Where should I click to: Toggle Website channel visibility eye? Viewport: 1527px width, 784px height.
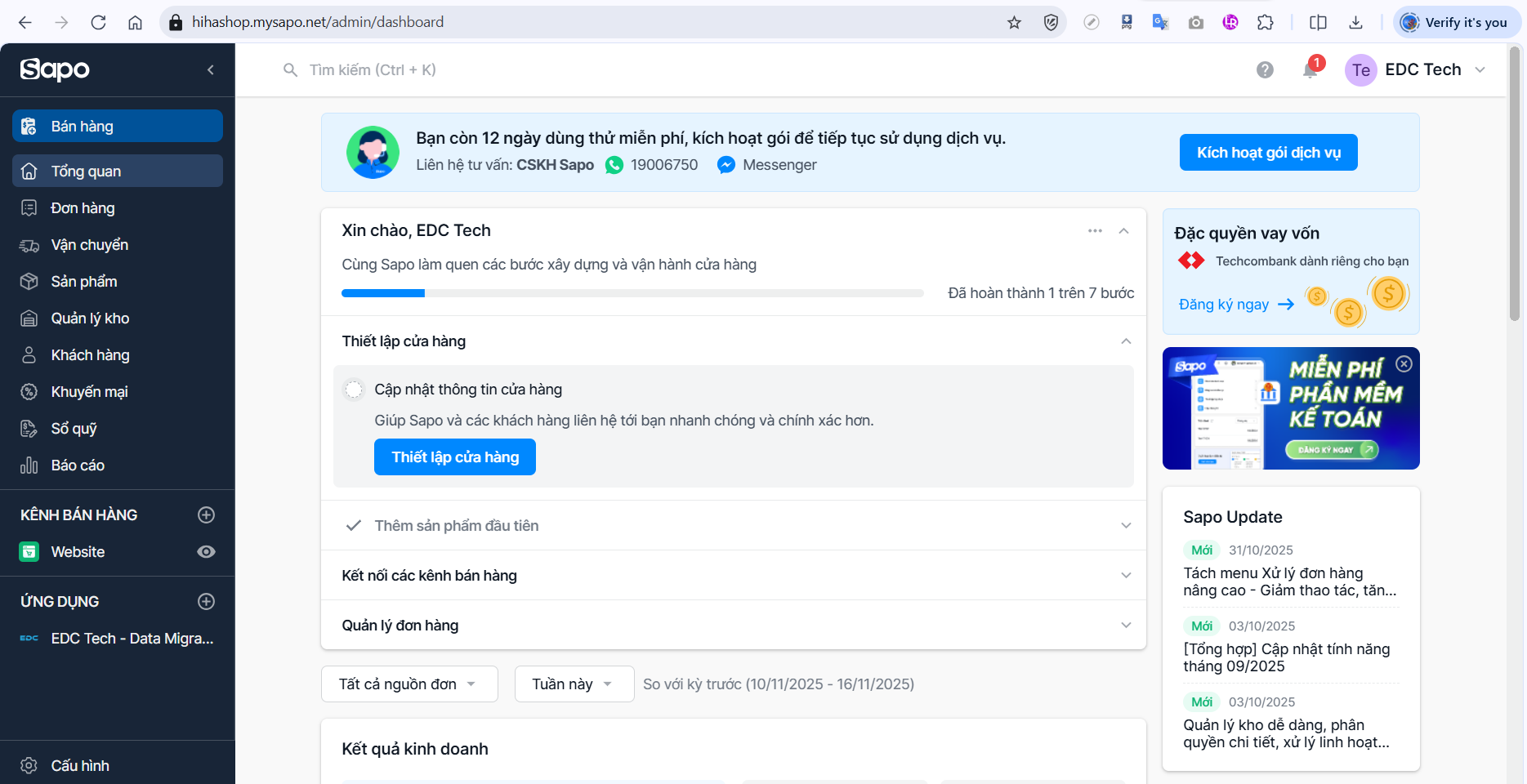(206, 552)
